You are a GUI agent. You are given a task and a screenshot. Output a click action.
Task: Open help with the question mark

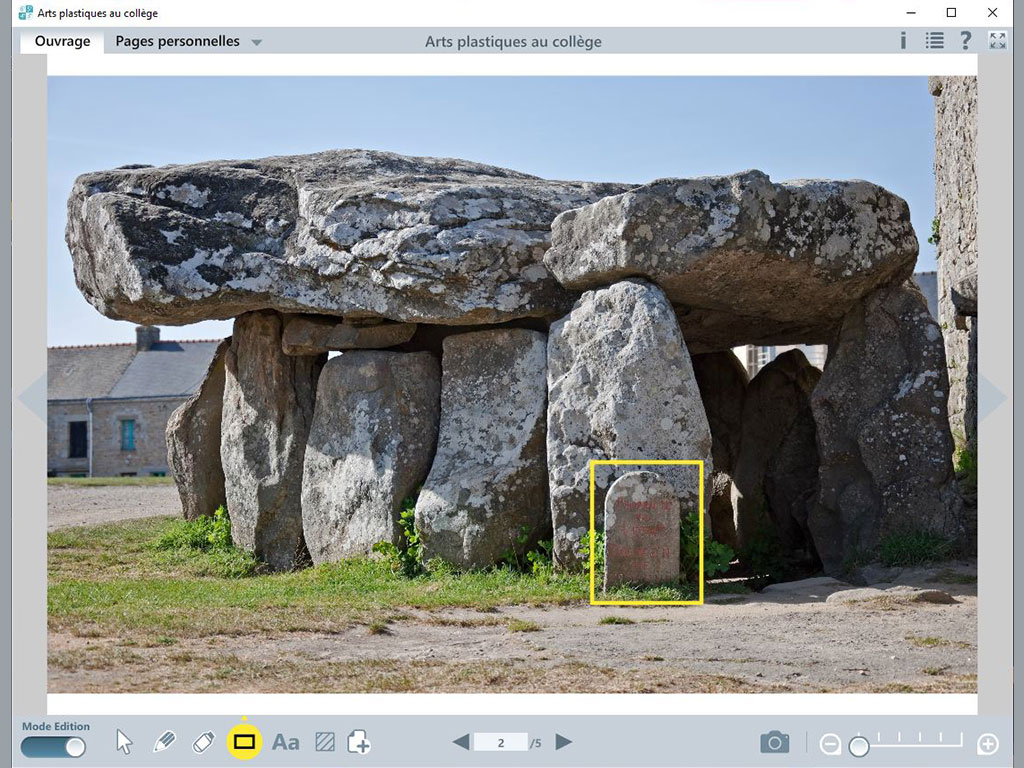(x=965, y=41)
